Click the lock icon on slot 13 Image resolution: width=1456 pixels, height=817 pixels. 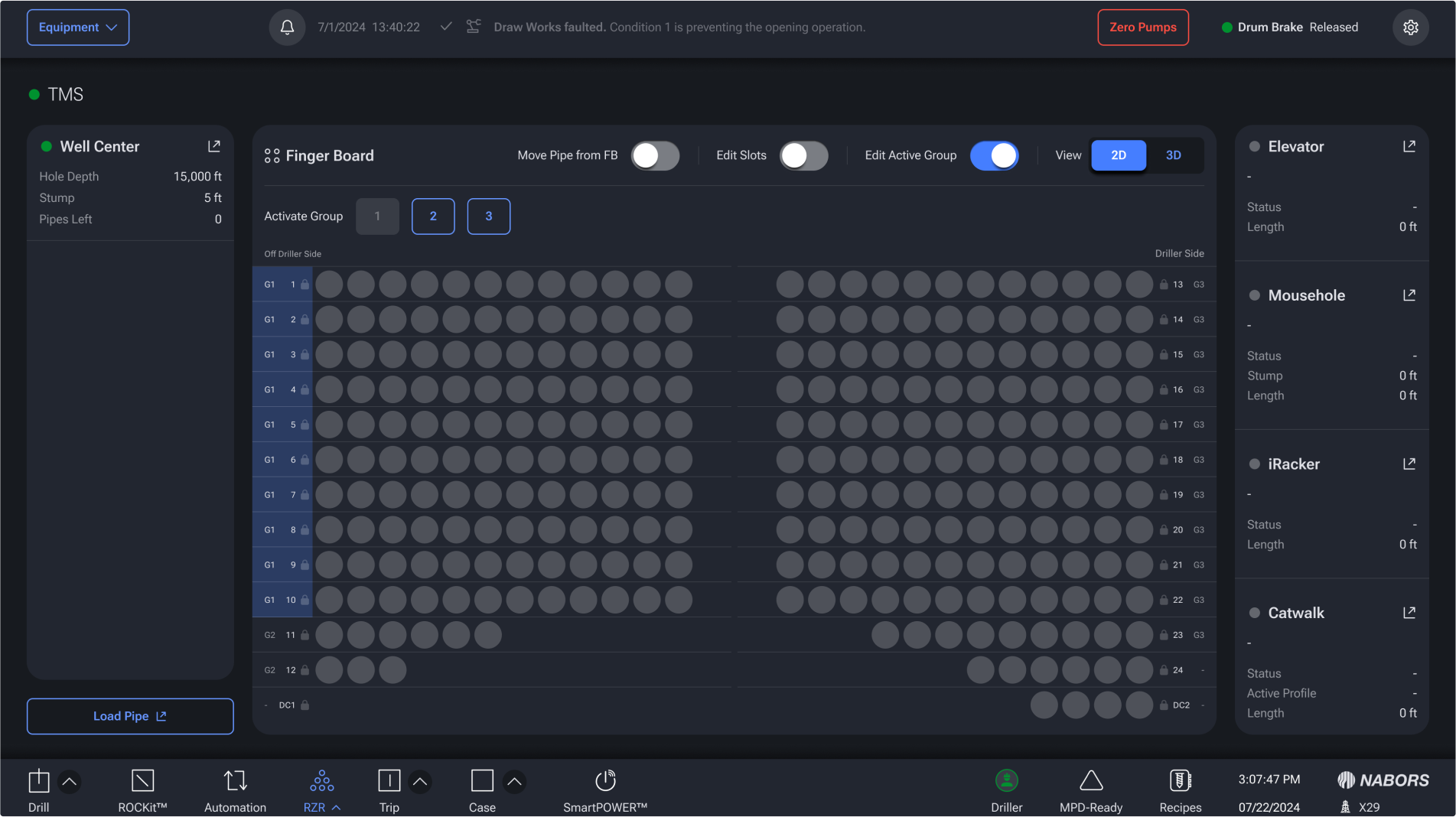(x=1163, y=285)
